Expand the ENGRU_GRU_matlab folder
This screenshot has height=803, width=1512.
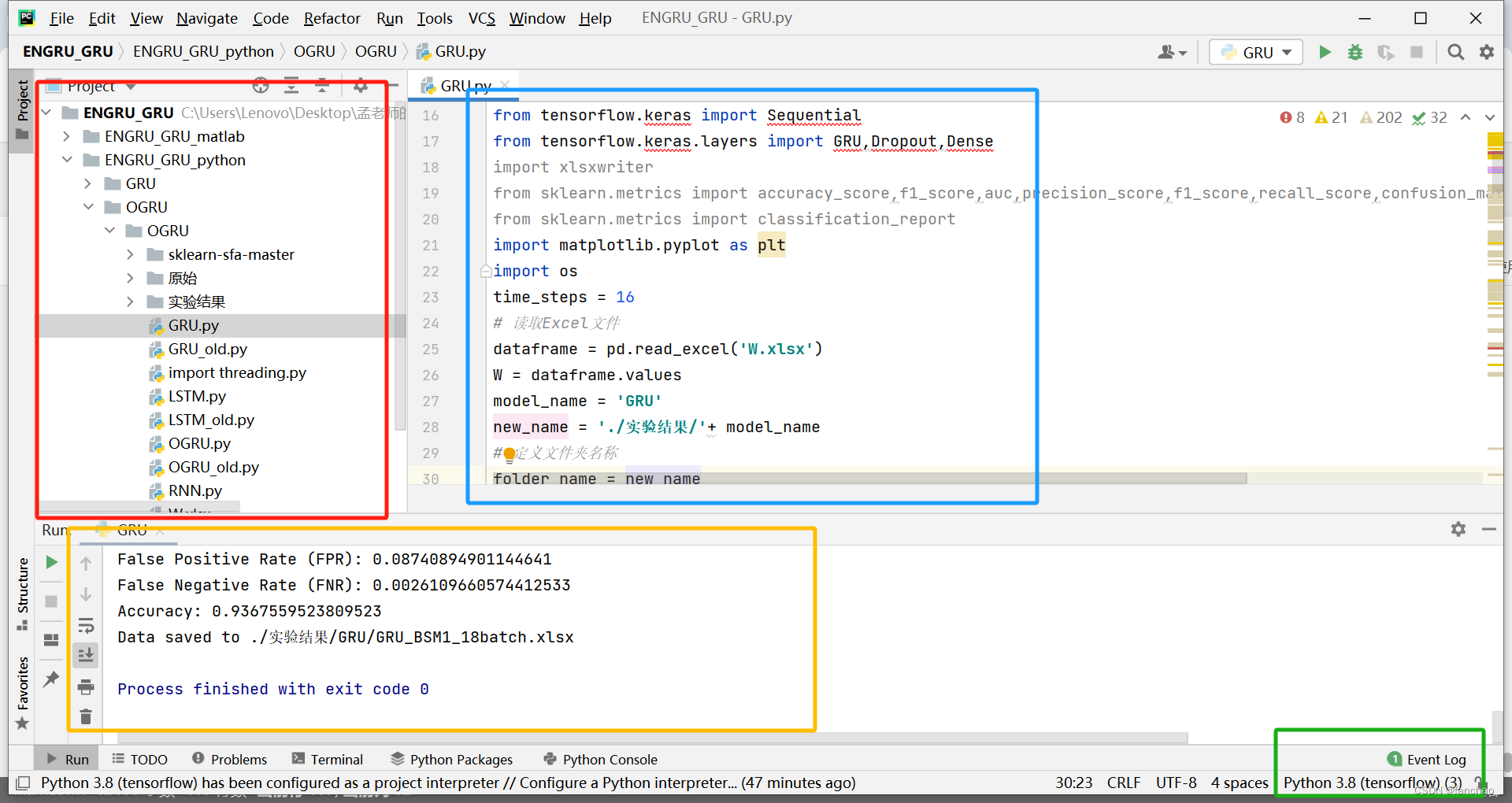point(67,136)
